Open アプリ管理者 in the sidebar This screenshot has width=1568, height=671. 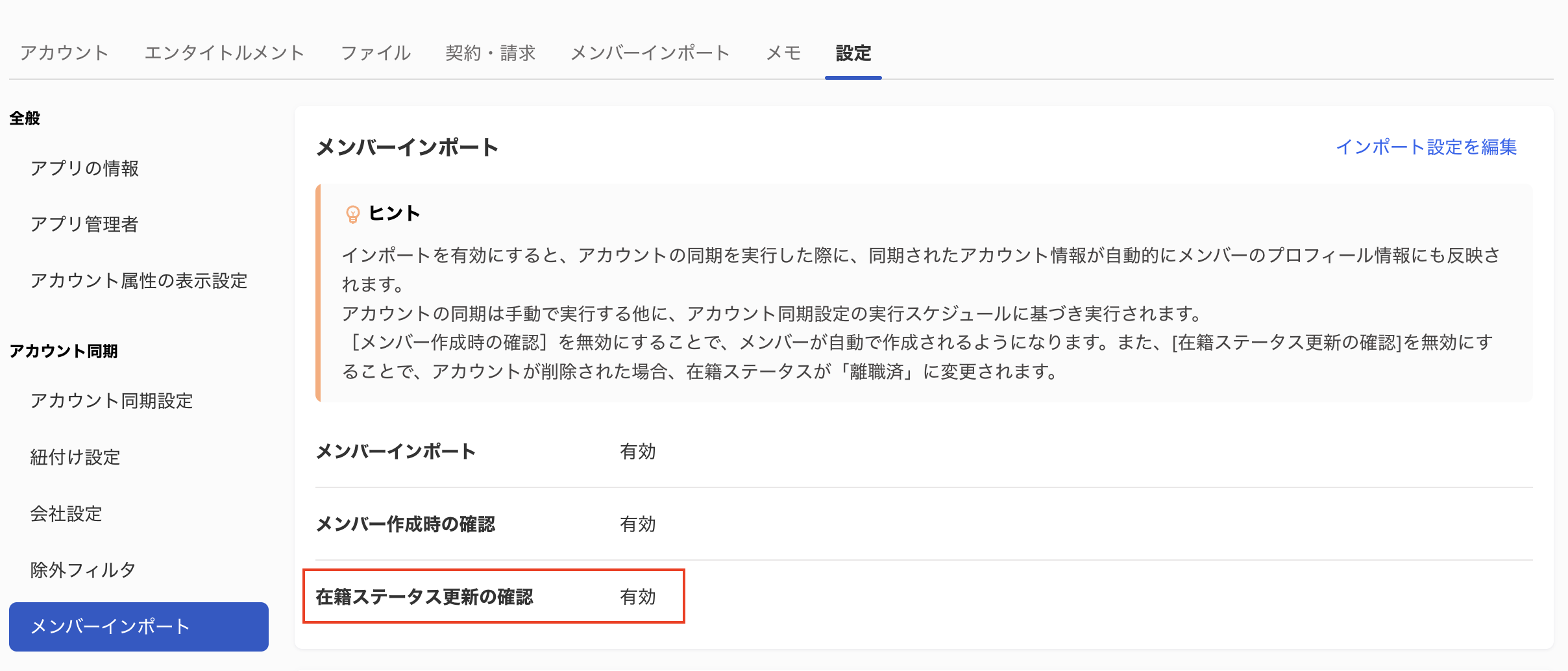click(x=84, y=224)
